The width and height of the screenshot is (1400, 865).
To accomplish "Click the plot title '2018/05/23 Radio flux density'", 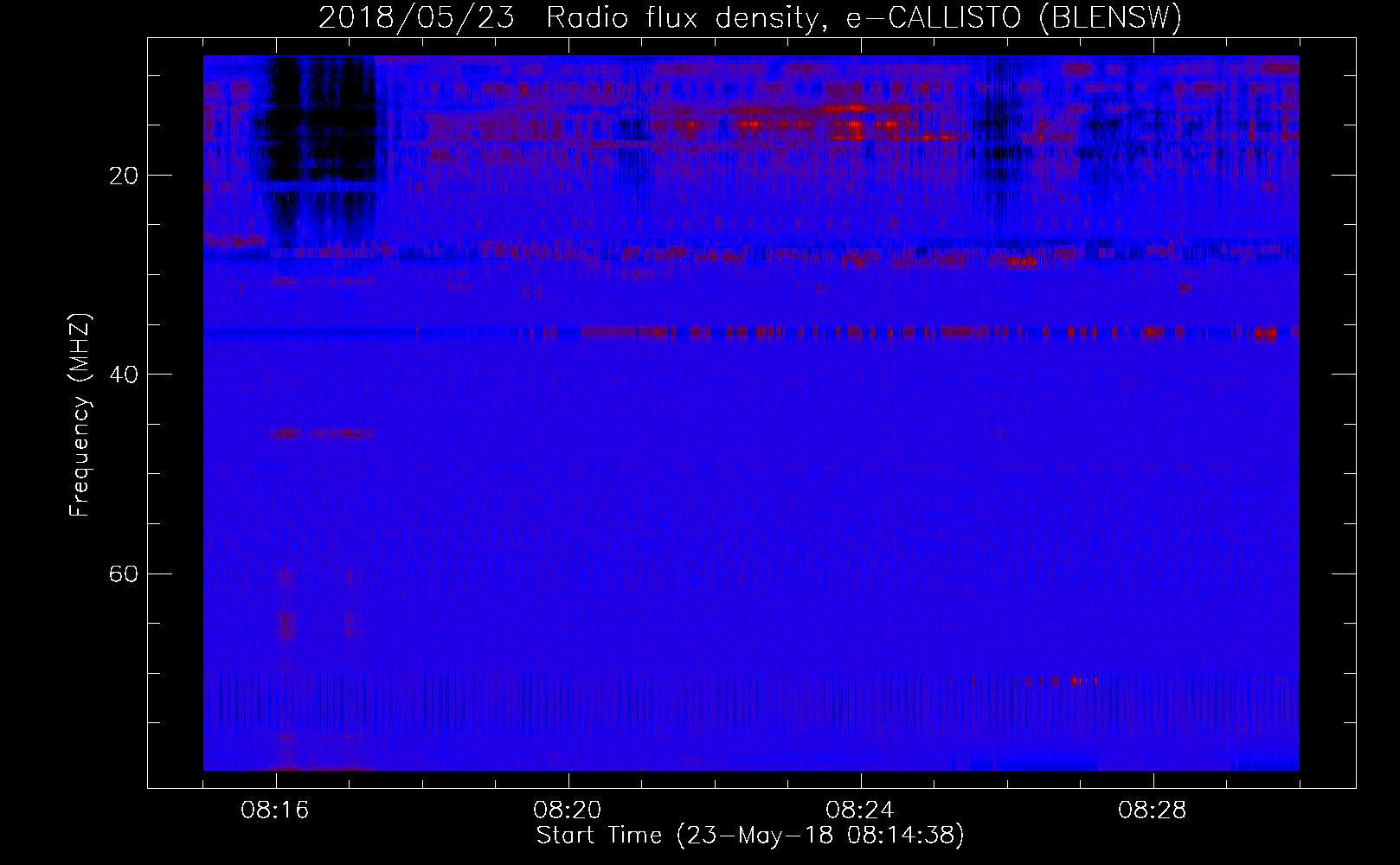I will tap(568, 18).
